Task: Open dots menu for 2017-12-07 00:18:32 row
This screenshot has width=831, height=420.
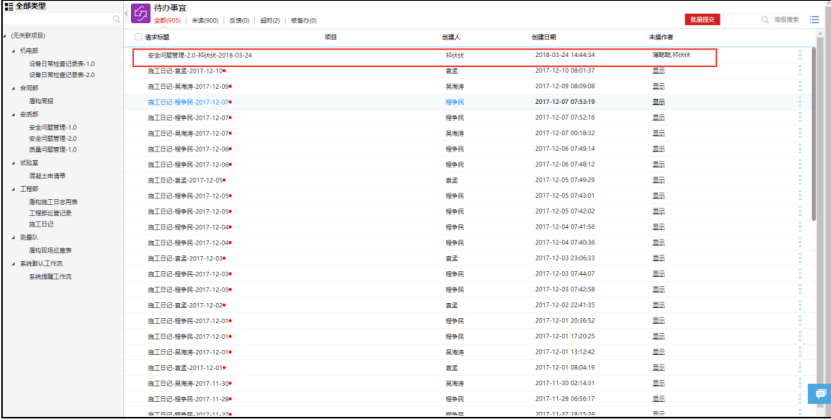Action: (x=800, y=133)
